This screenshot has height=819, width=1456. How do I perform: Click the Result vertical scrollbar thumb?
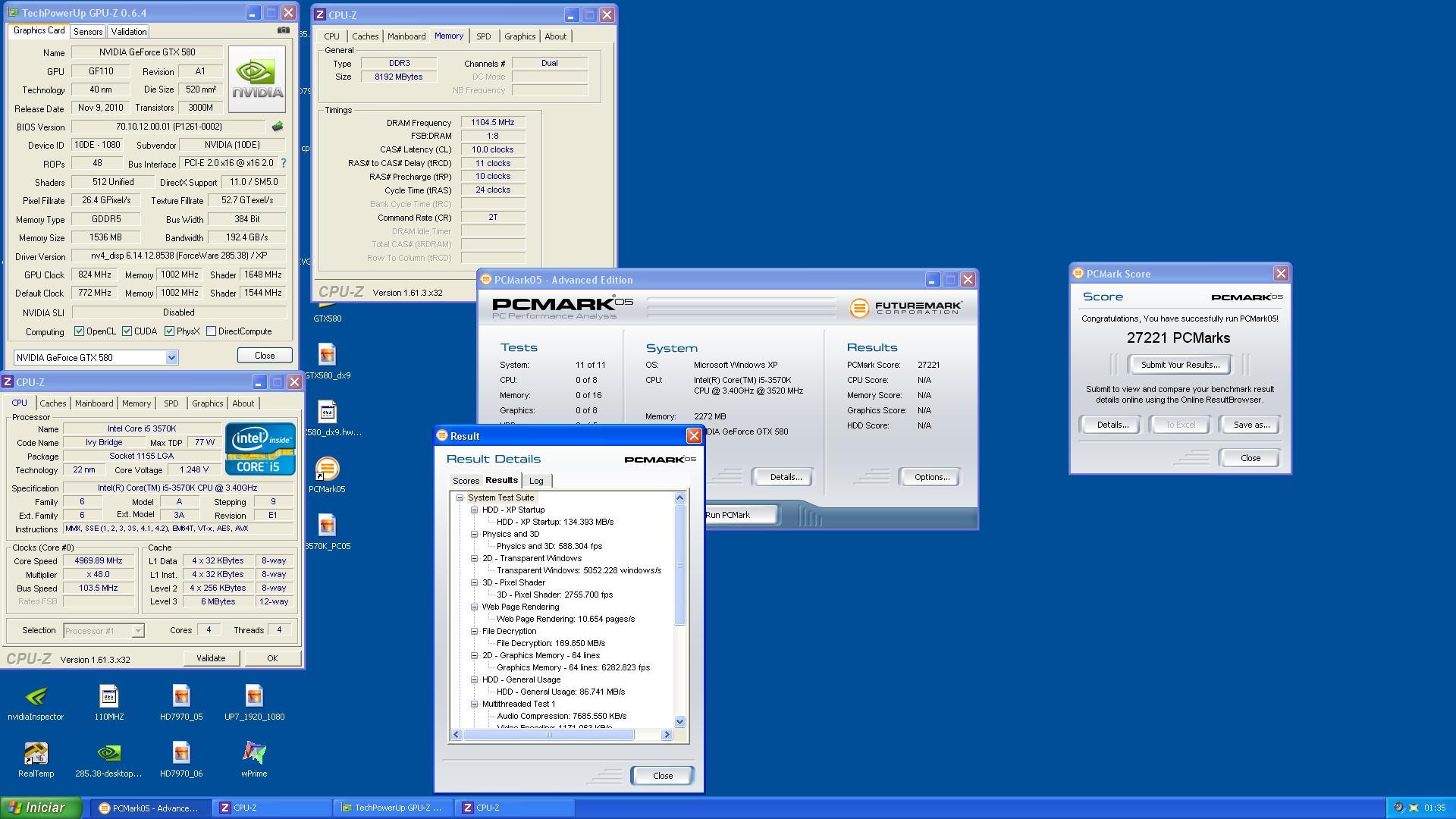point(679,565)
